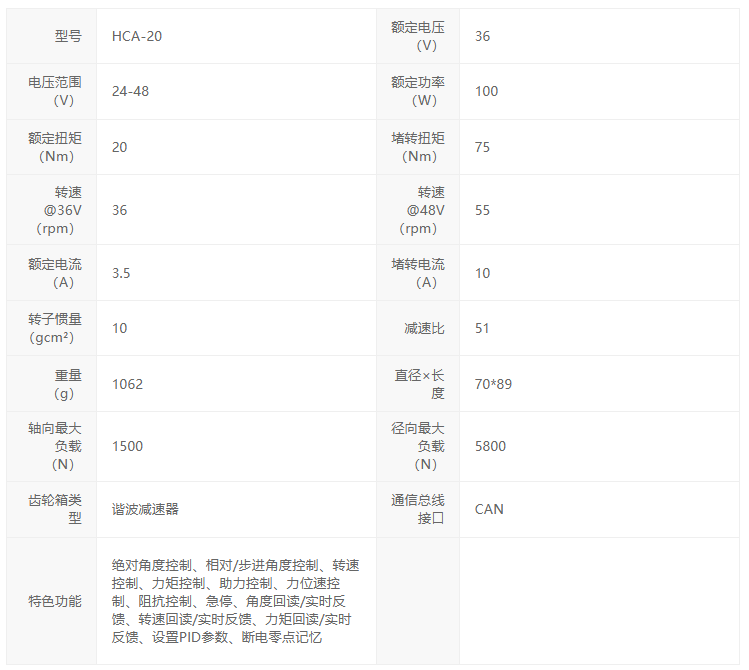Click the 径向最大负载 (N) label
This screenshot has width=749, height=670.
pyautogui.click(x=418, y=447)
